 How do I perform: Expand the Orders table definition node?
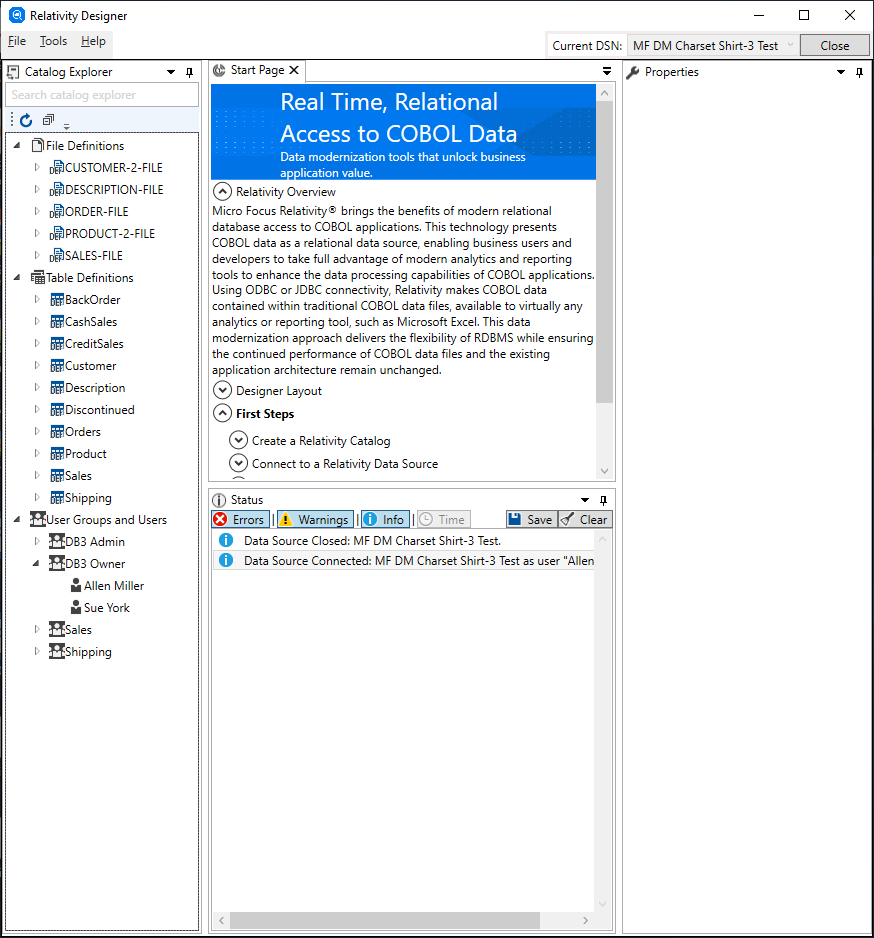point(36,431)
